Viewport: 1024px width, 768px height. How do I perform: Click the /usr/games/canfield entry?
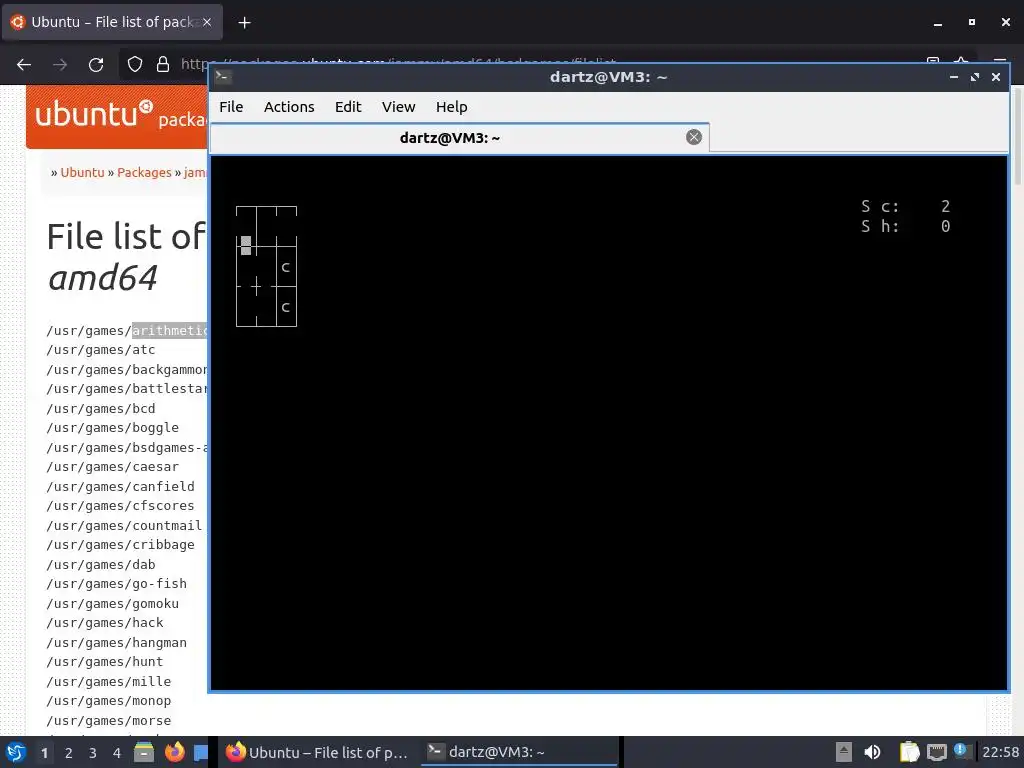pyautogui.click(x=120, y=487)
